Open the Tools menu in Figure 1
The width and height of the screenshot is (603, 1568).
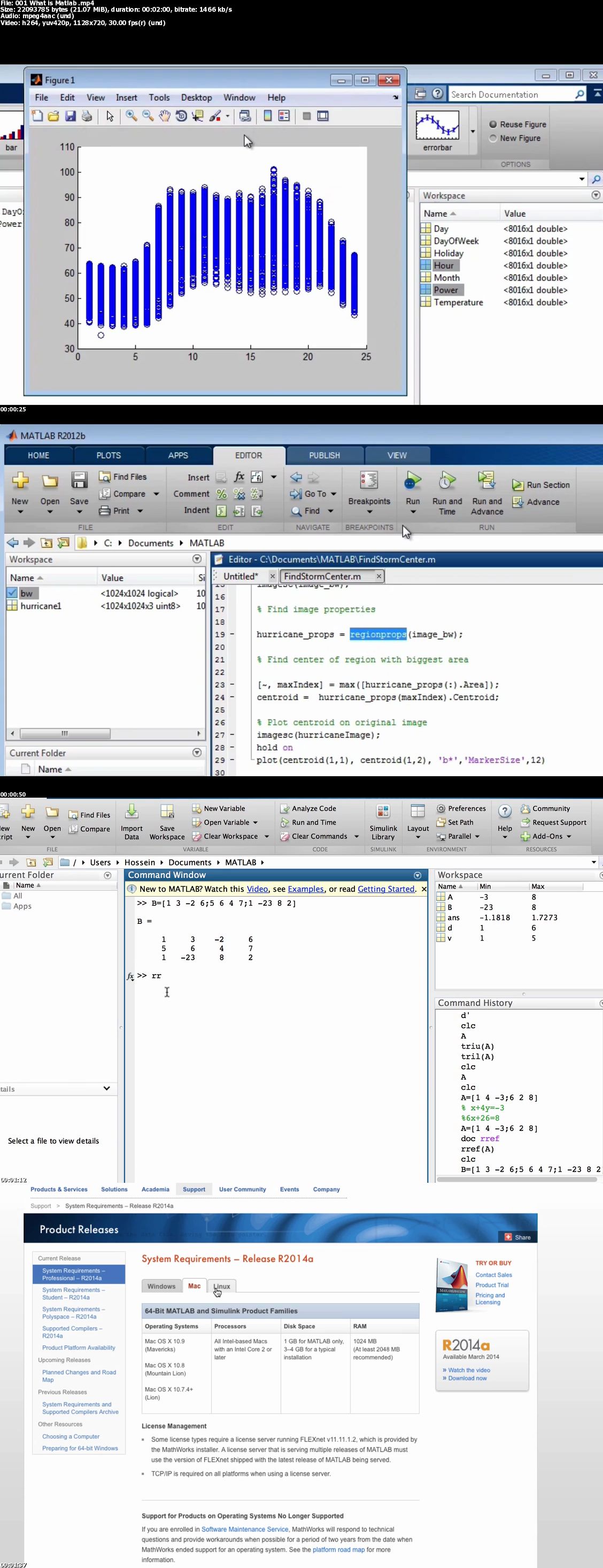tap(159, 97)
